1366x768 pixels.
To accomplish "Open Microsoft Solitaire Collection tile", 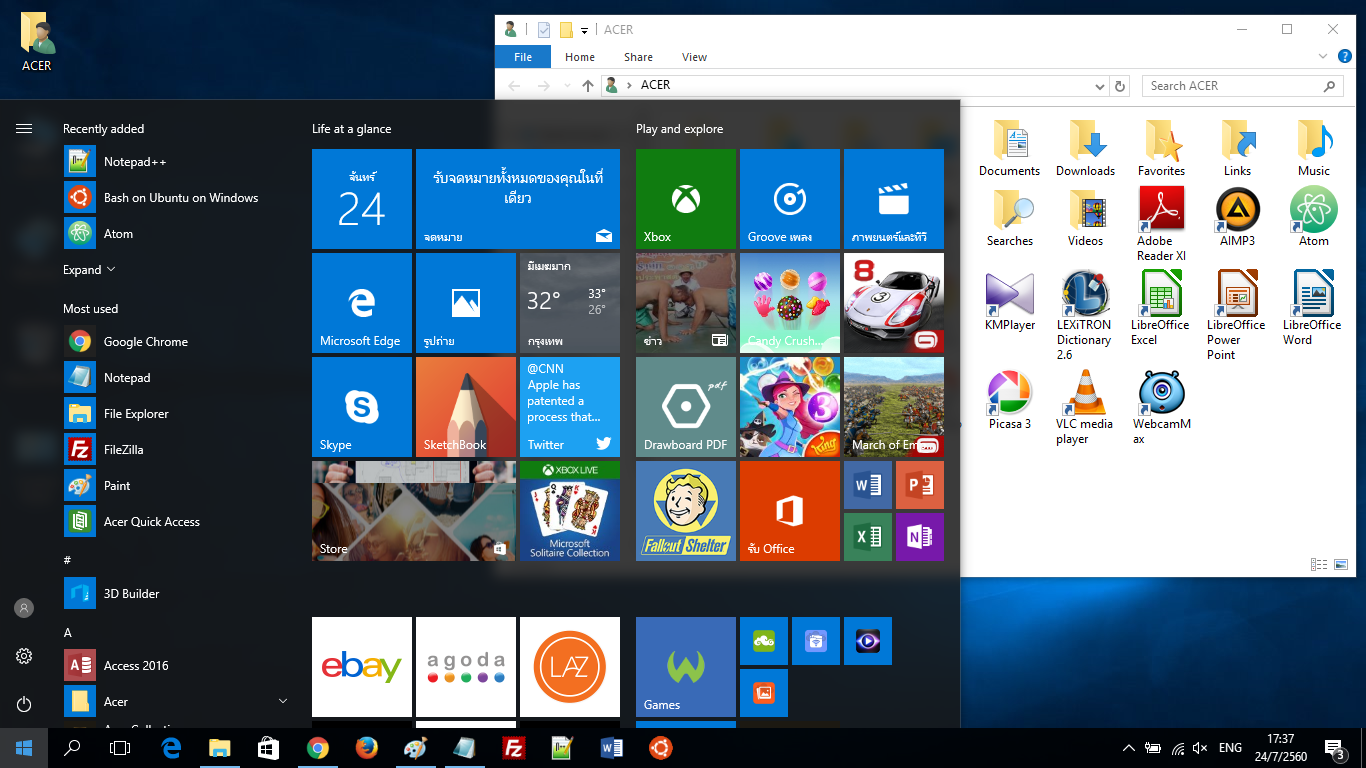I will (x=570, y=511).
